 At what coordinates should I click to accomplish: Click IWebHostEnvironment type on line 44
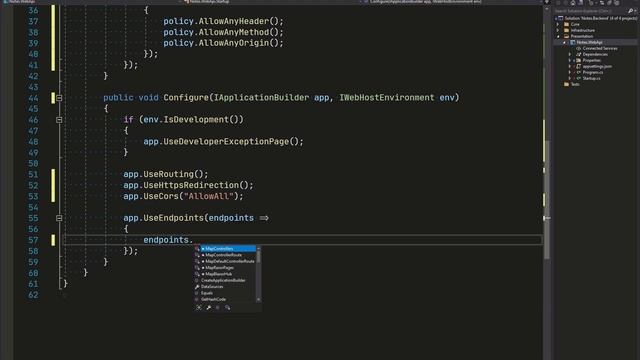(387, 98)
